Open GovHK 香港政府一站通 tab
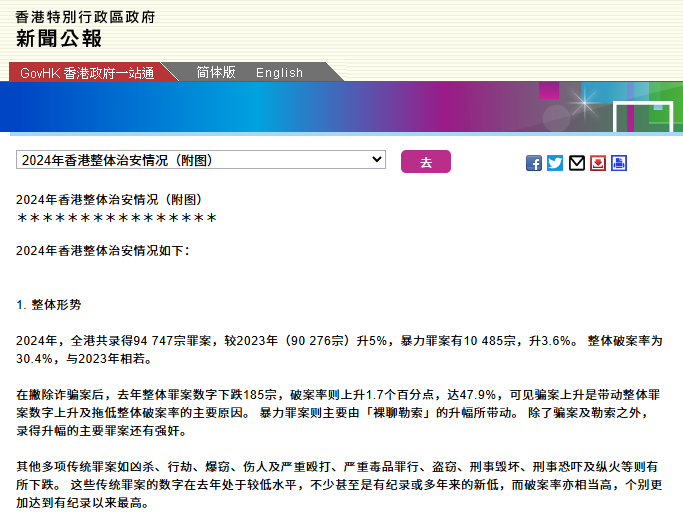Image resolution: width=683 pixels, height=520 pixels. coord(87,73)
